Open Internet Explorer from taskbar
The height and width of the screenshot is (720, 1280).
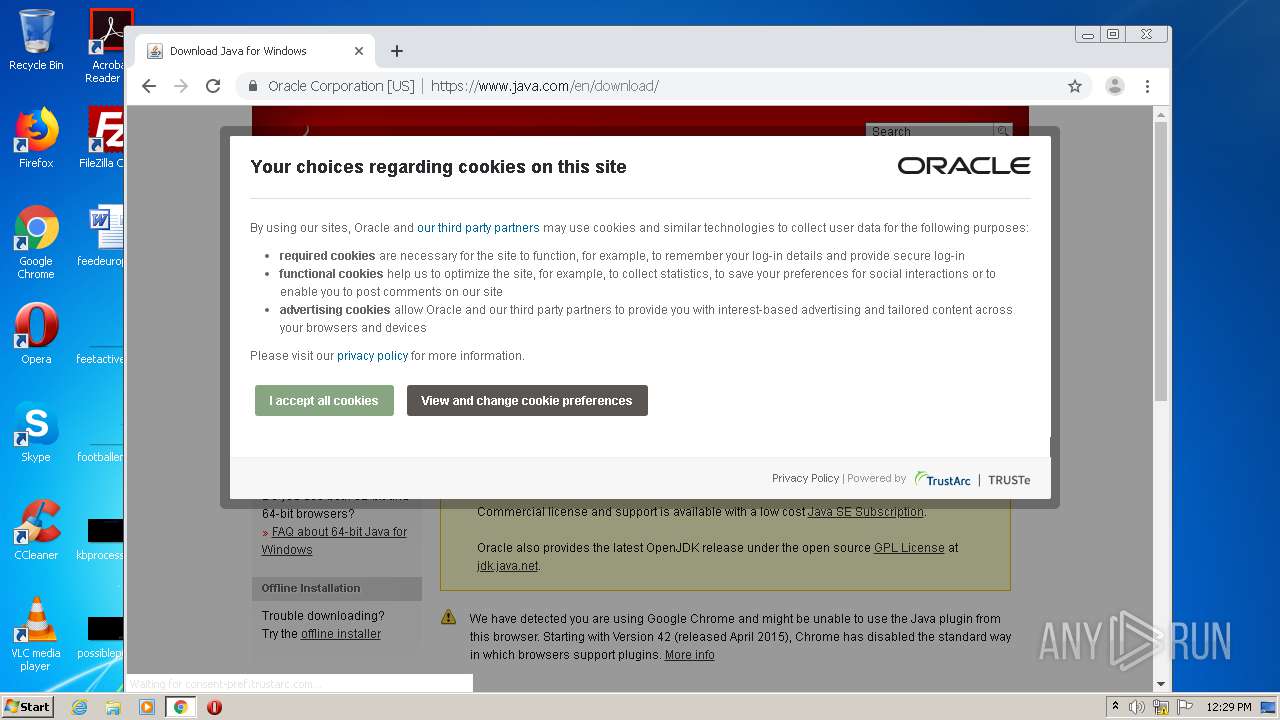80,707
